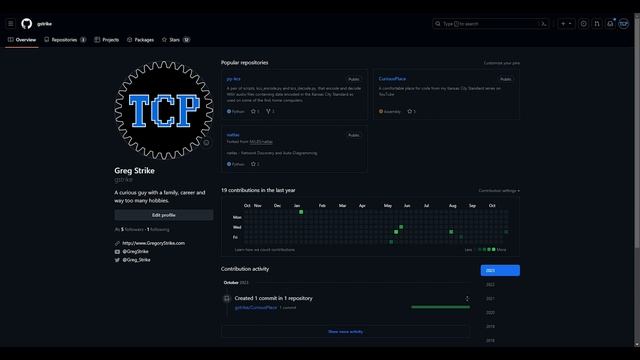The width and height of the screenshot is (640, 360).
Task: Click the green commit progress bar
Action: (x=440, y=307)
